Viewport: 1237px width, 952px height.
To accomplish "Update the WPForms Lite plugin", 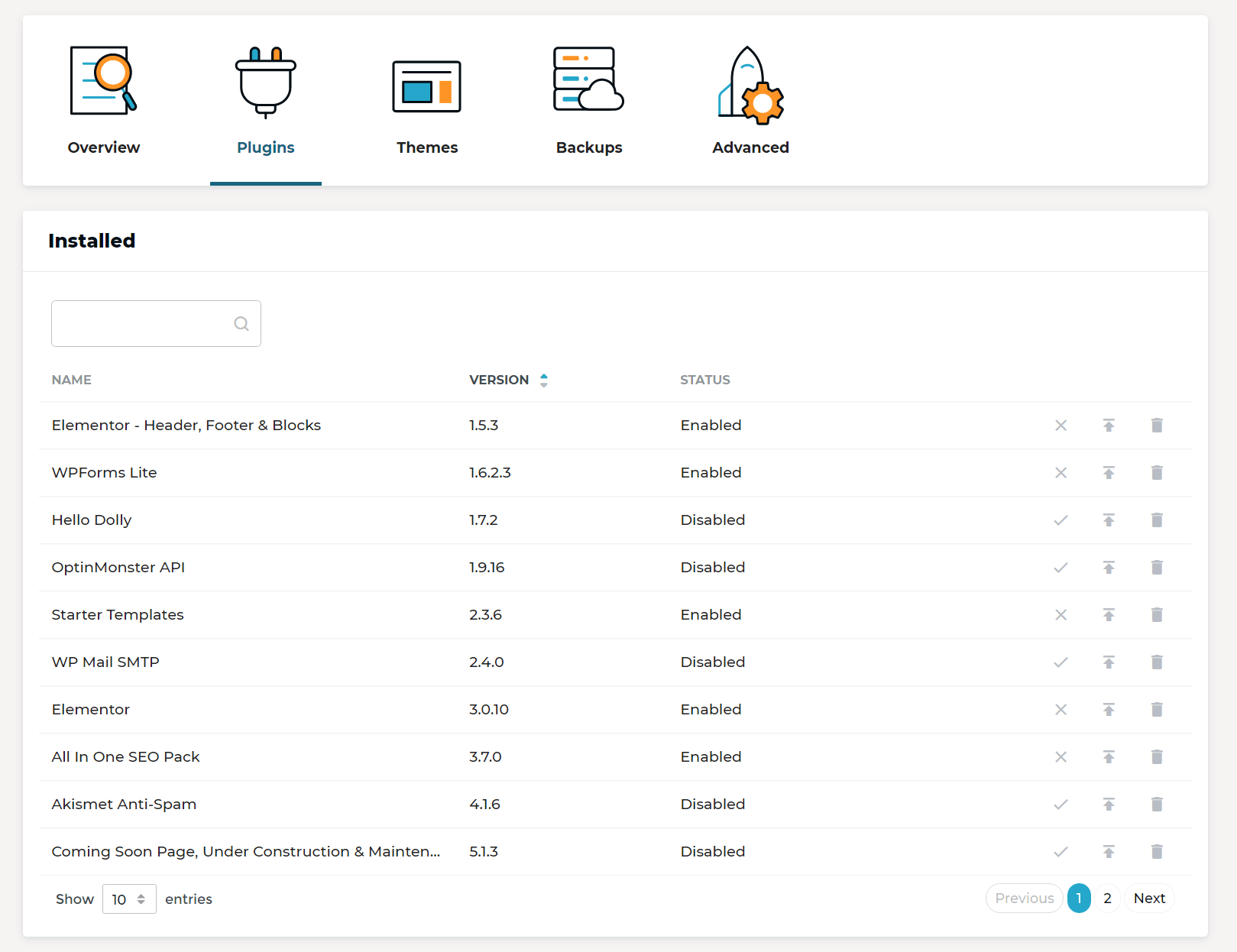I will point(1109,473).
